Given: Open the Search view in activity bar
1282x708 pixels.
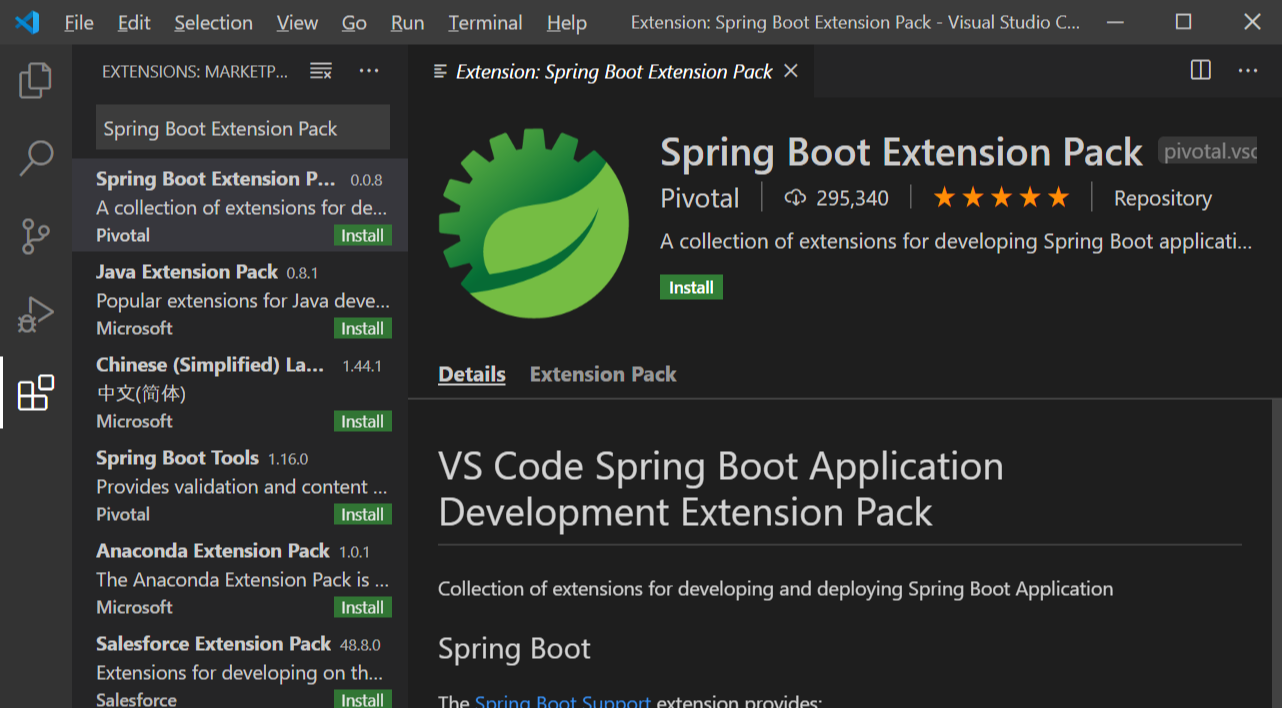Looking at the screenshot, I should click(36, 158).
